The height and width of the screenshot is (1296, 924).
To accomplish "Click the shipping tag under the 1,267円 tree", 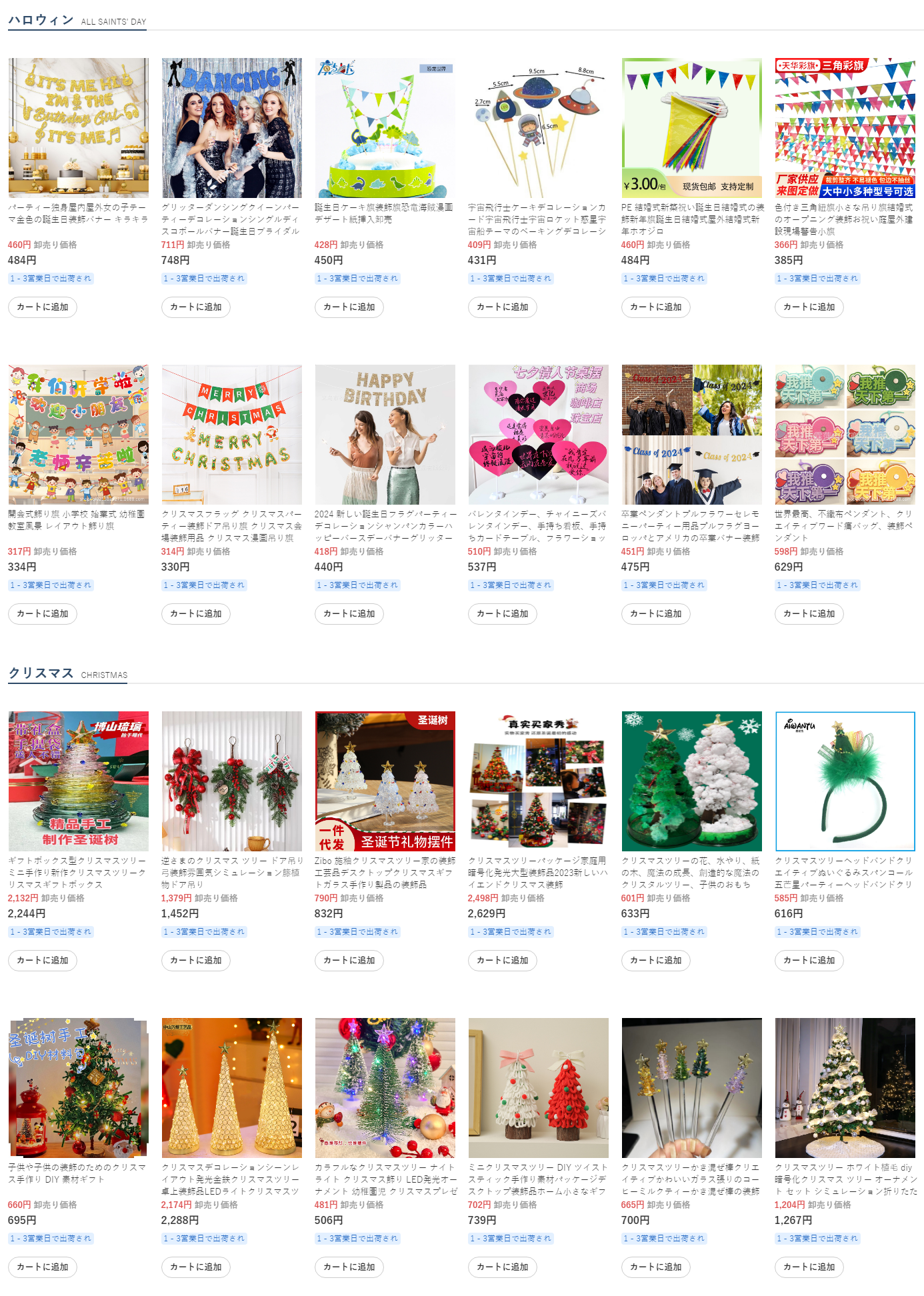I will (x=817, y=1239).
